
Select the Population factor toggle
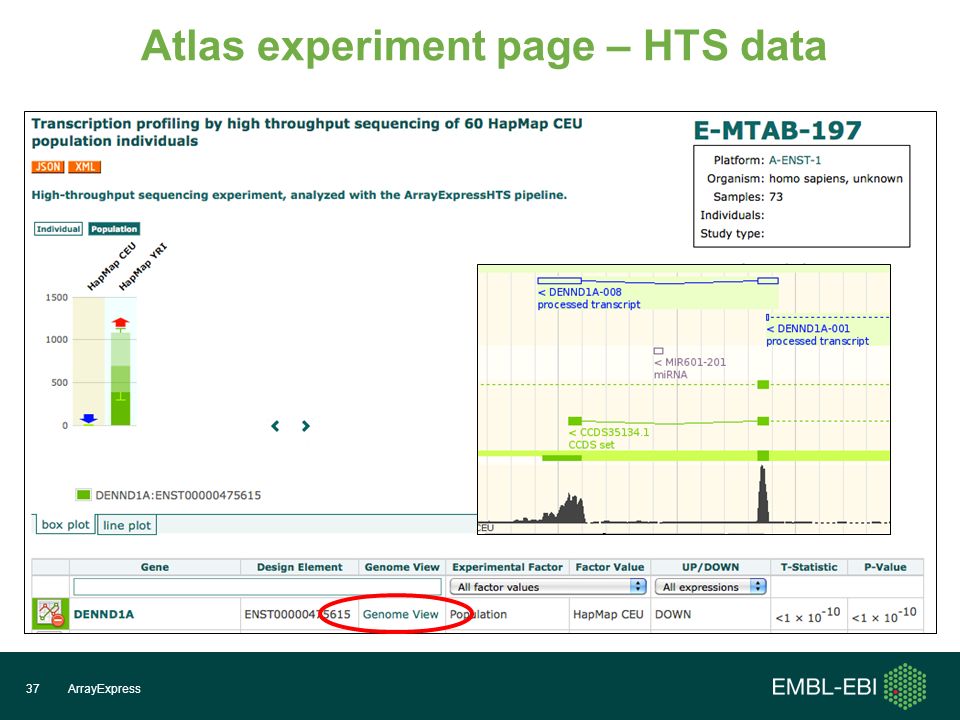coord(114,229)
